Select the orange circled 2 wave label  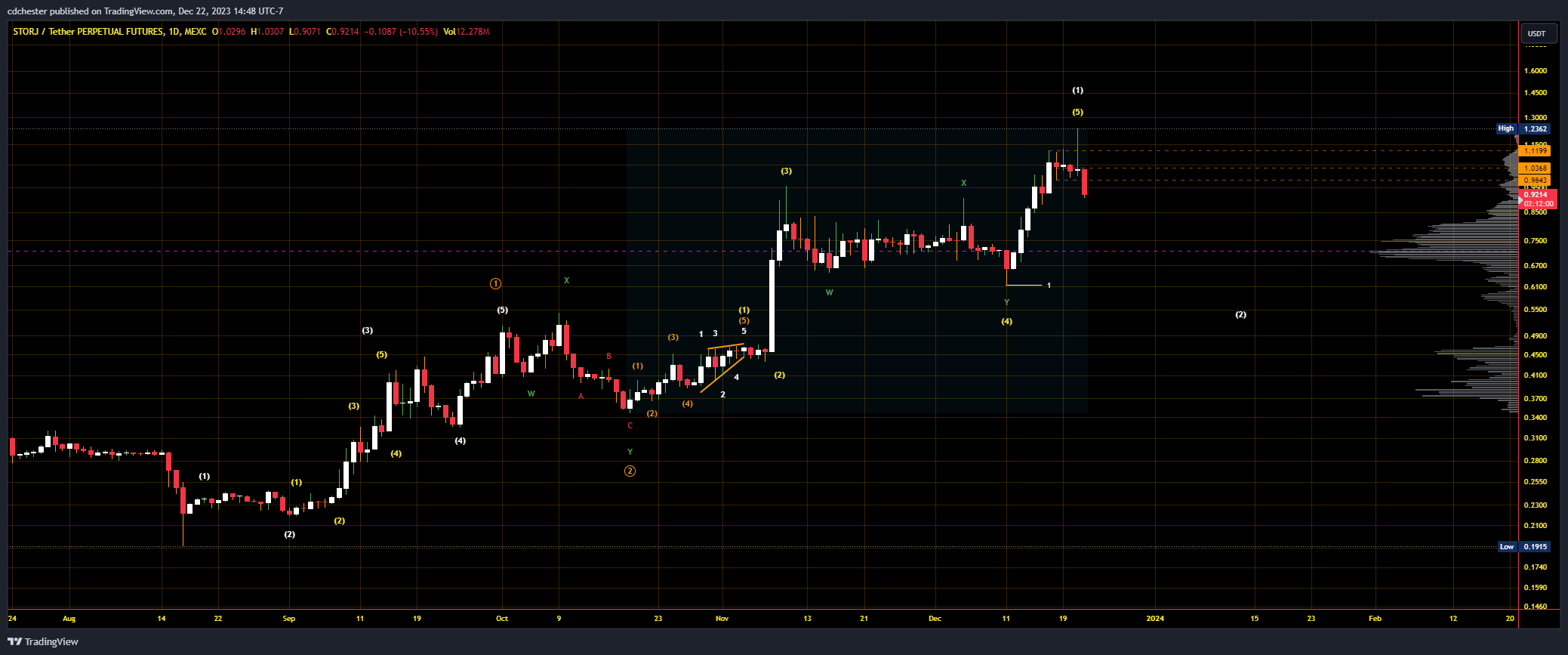coord(630,471)
